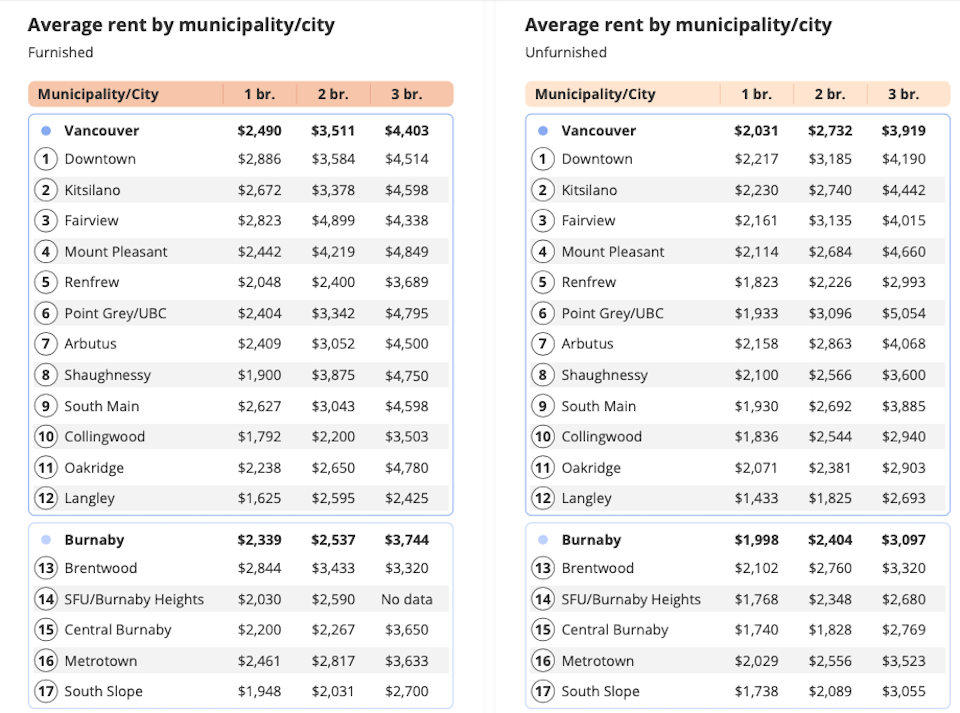Viewport: 960px width, 713px height.
Task: Click the blue Vancouver dot in Furnished table
Action: (x=46, y=130)
